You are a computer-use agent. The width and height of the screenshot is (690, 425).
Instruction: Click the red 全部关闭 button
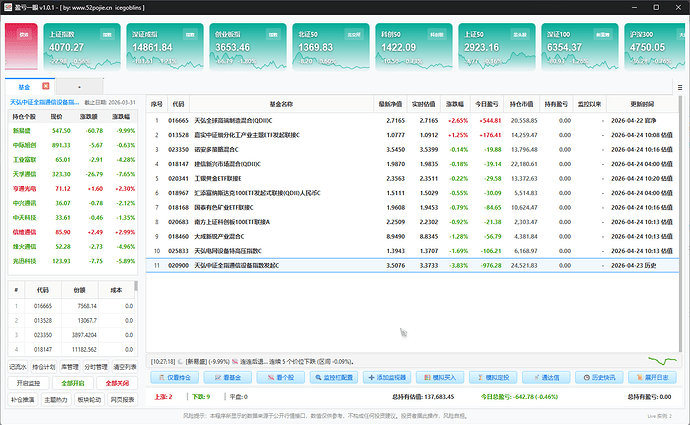(x=117, y=383)
